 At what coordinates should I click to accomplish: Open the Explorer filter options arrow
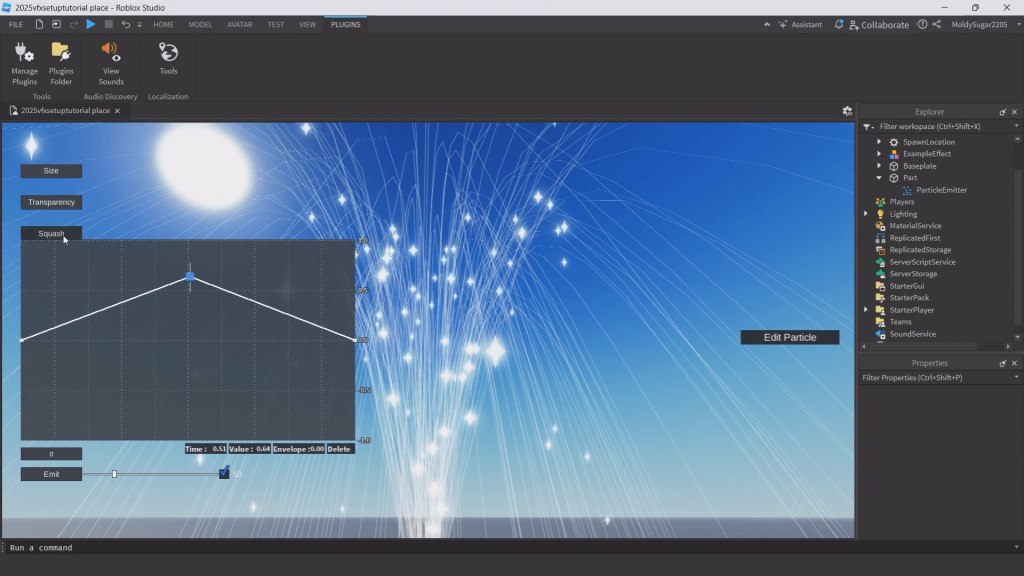tap(1016, 126)
